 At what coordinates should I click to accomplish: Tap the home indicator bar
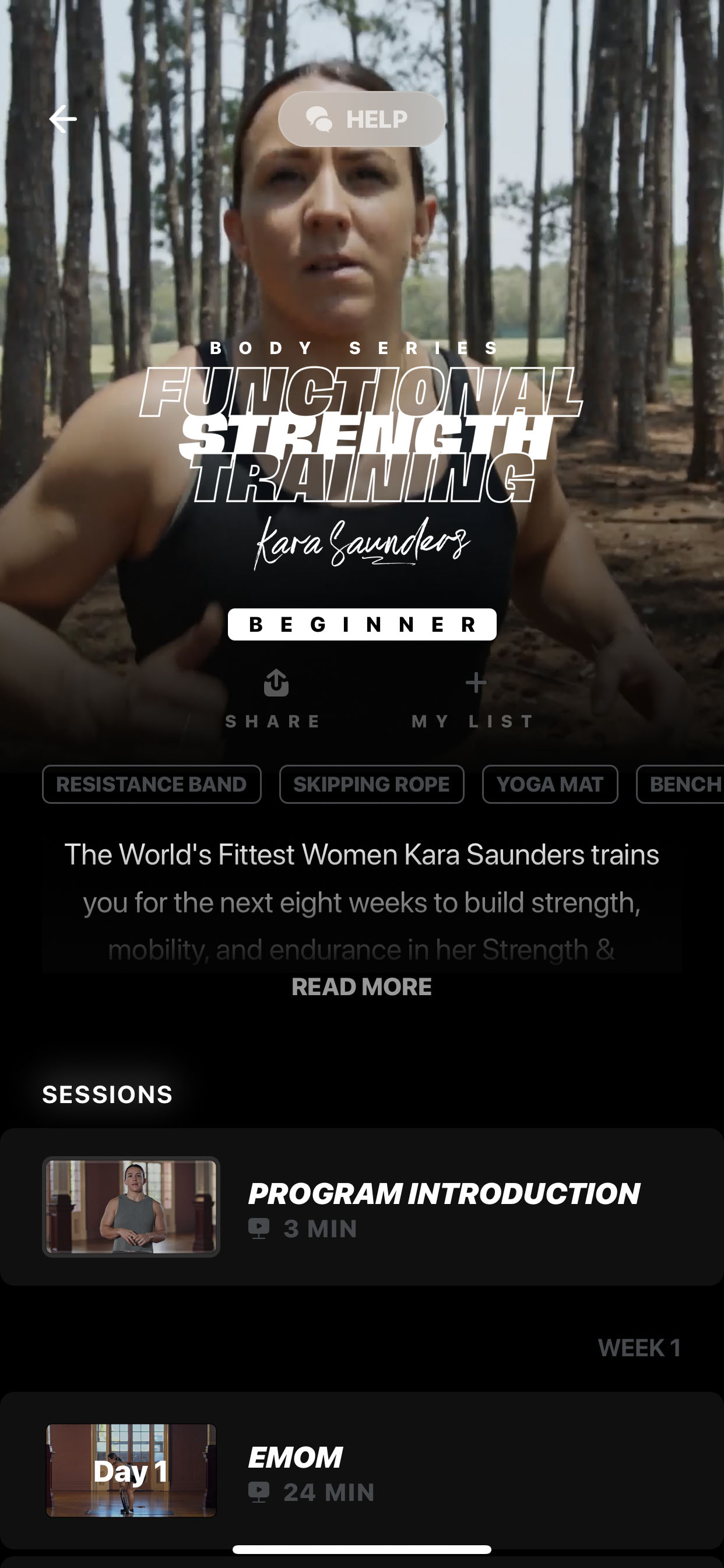[x=362, y=1549]
